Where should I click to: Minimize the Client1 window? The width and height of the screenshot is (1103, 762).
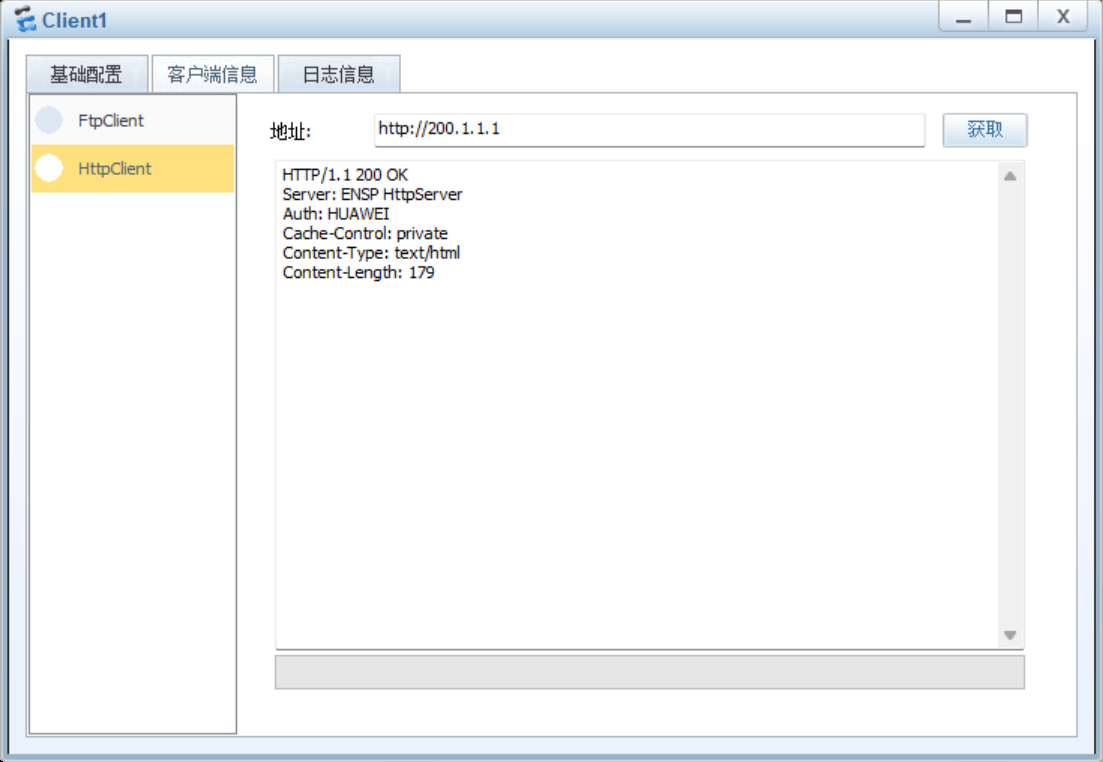[963, 17]
